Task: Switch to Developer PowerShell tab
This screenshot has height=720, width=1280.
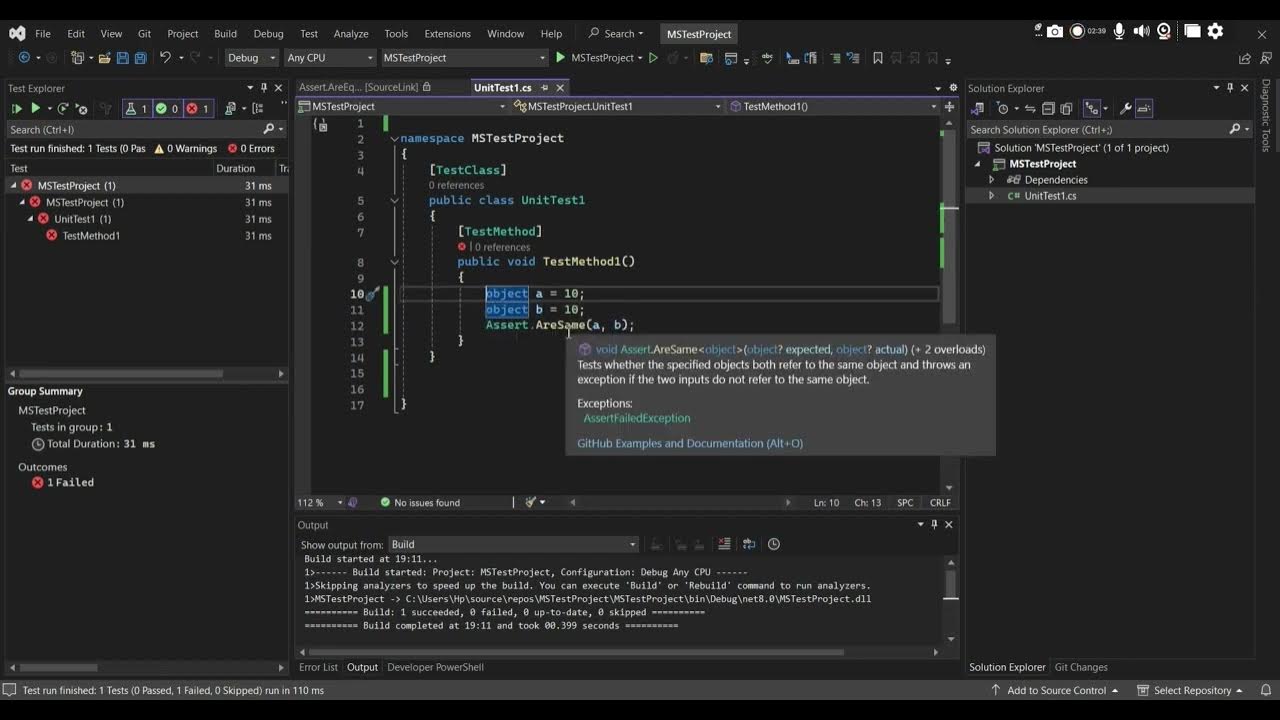Action: tap(435, 667)
